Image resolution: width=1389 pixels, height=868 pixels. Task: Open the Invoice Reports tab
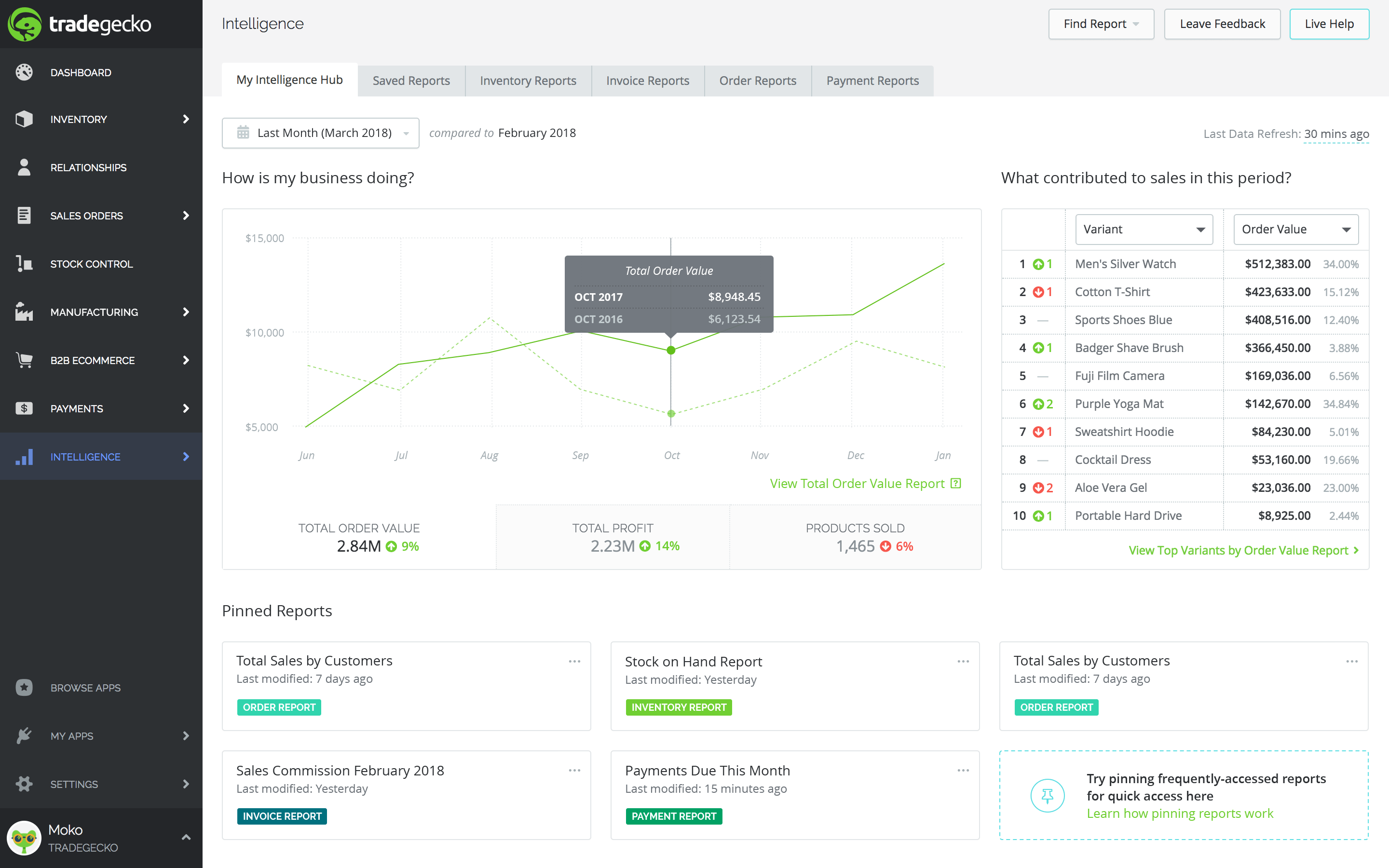click(647, 81)
